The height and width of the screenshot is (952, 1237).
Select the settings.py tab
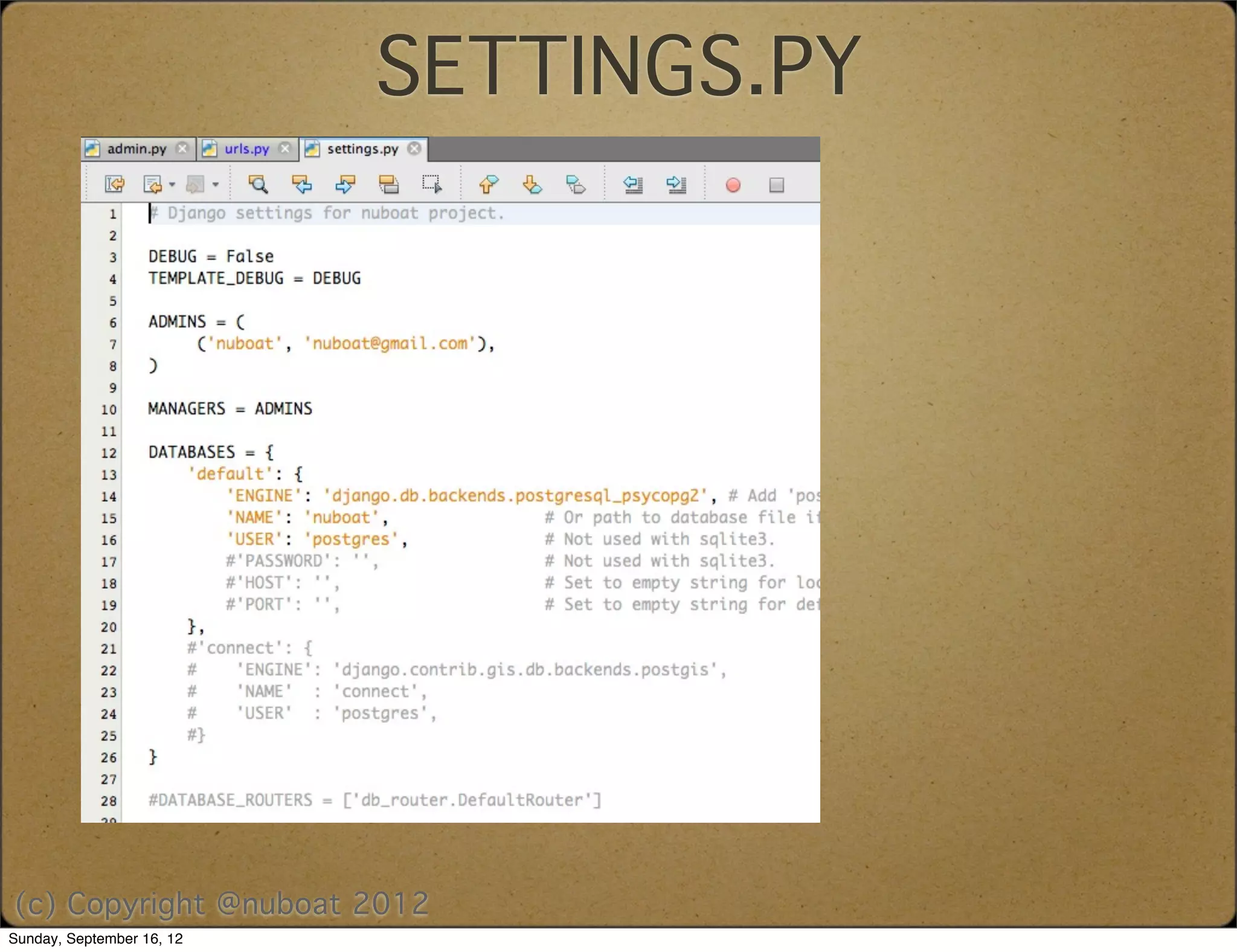click(x=362, y=149)
